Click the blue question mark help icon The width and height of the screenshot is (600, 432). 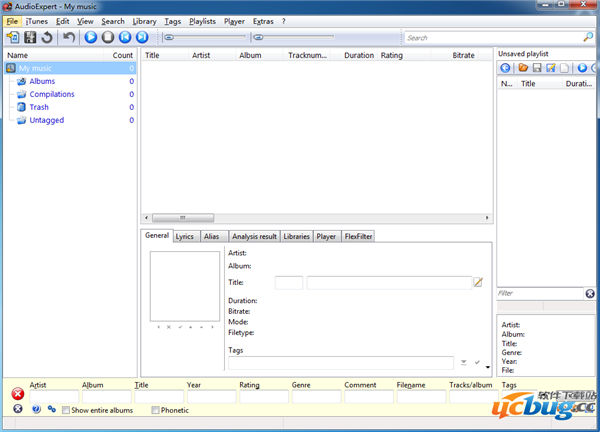pos(36,409)
